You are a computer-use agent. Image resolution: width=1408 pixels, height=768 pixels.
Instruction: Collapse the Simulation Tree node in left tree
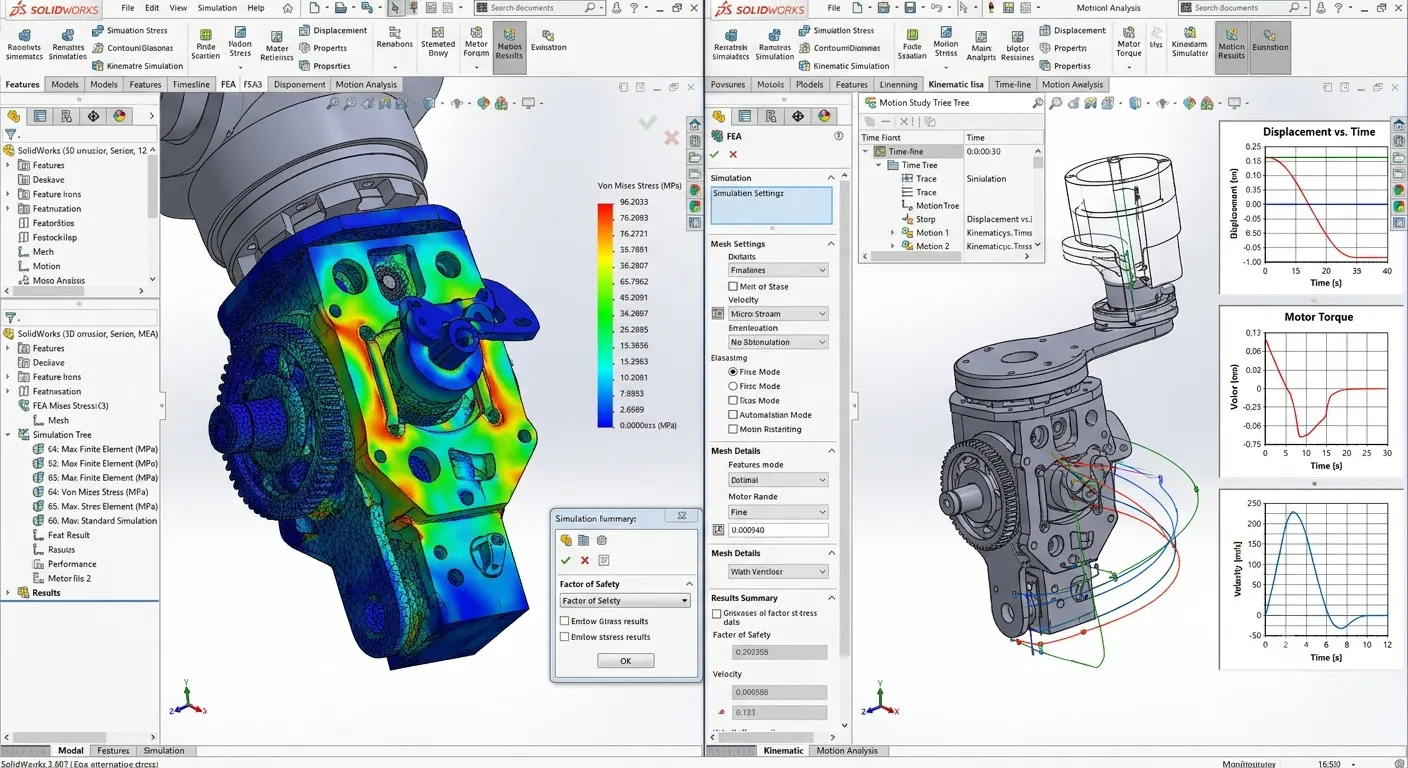(x=9, y=435)
